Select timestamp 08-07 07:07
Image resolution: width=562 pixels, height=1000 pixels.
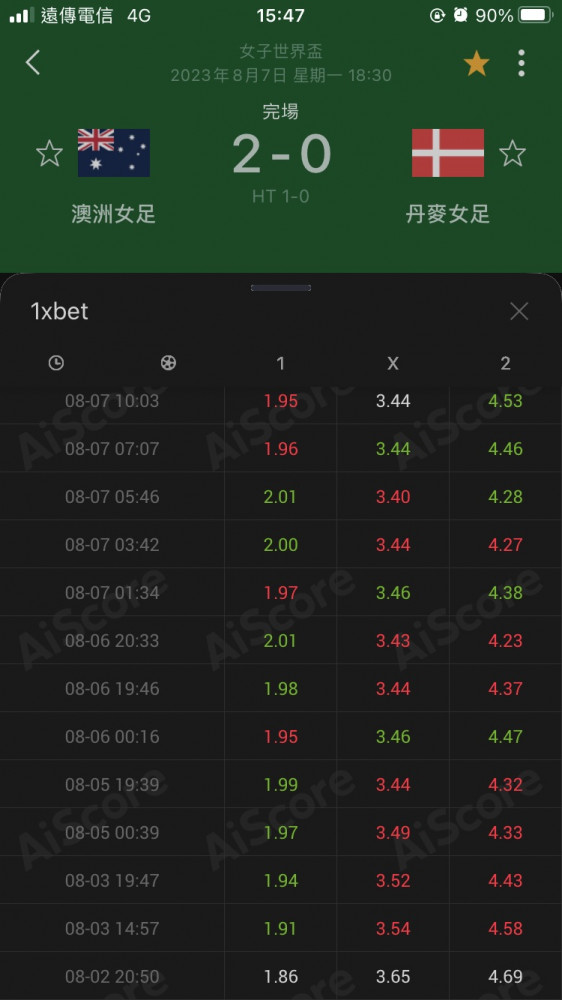[112, 448]
